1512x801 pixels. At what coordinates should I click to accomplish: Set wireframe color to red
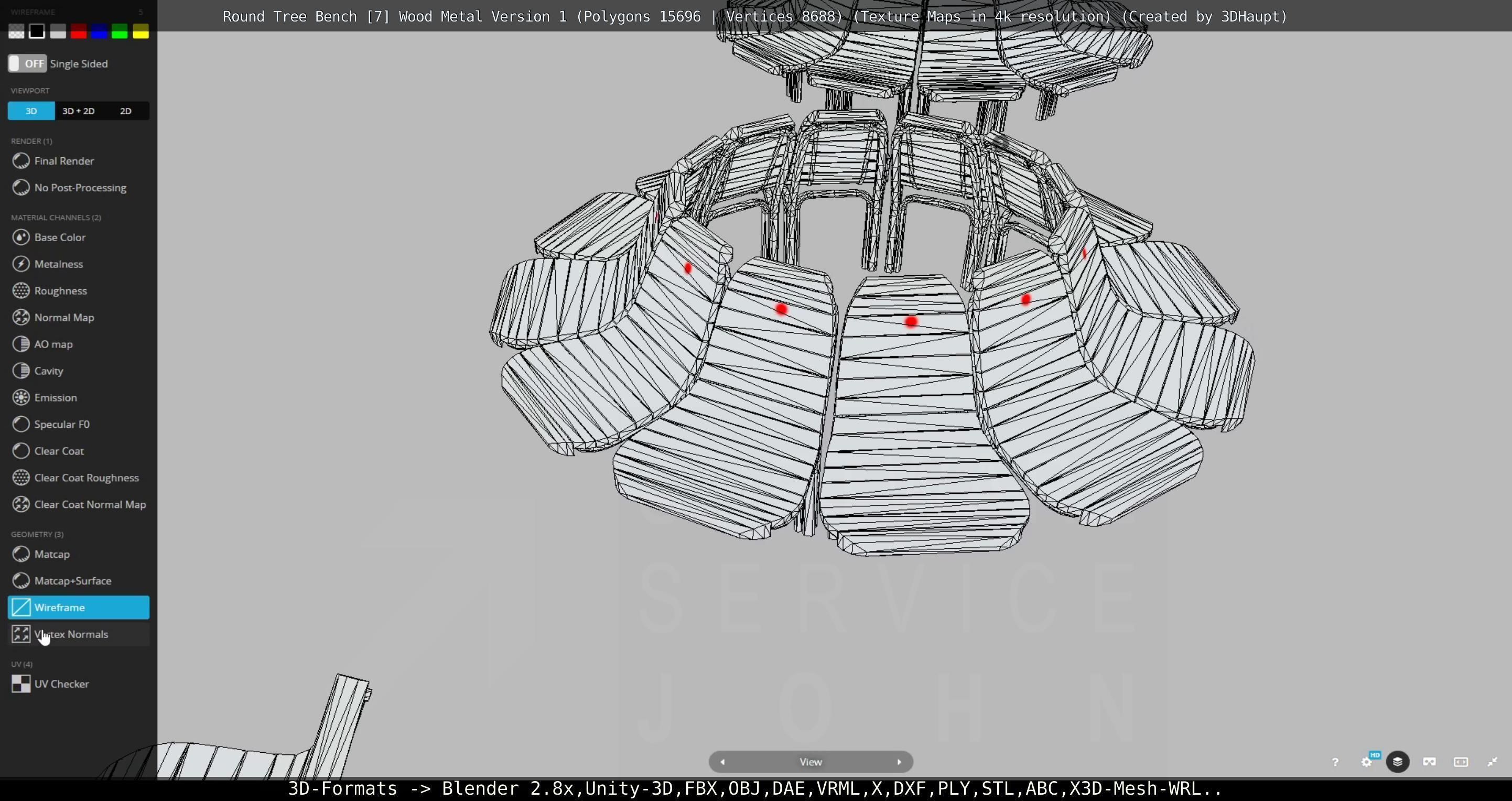(78, 31)
